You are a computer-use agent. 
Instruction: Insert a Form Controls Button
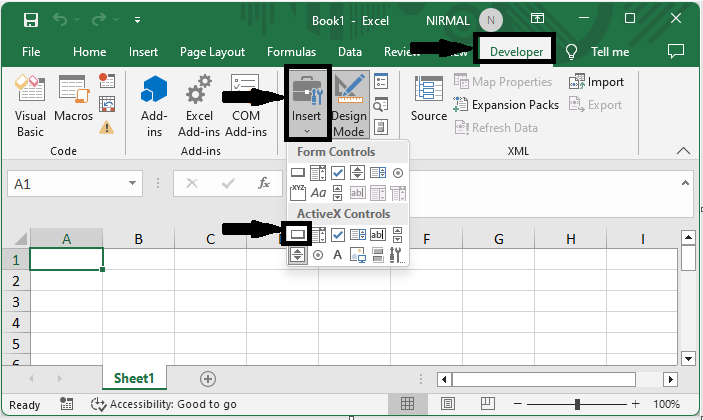coord(298,173)
